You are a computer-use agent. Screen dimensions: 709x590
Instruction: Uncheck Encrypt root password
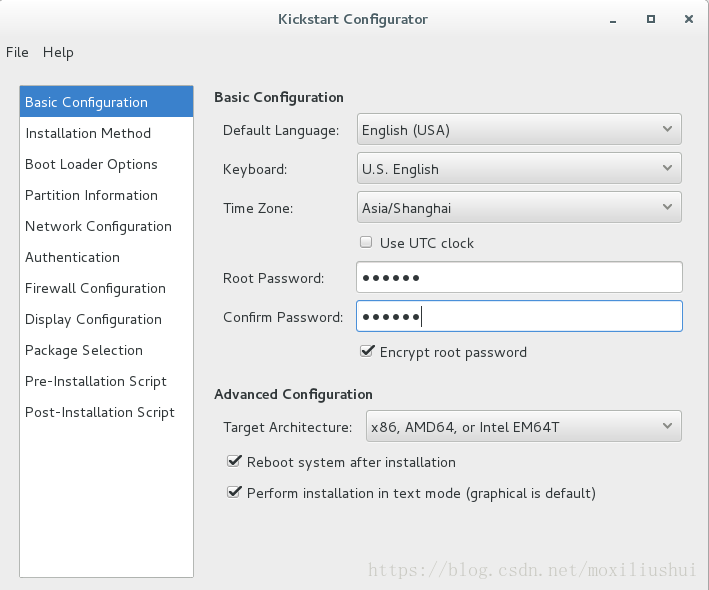367,351
